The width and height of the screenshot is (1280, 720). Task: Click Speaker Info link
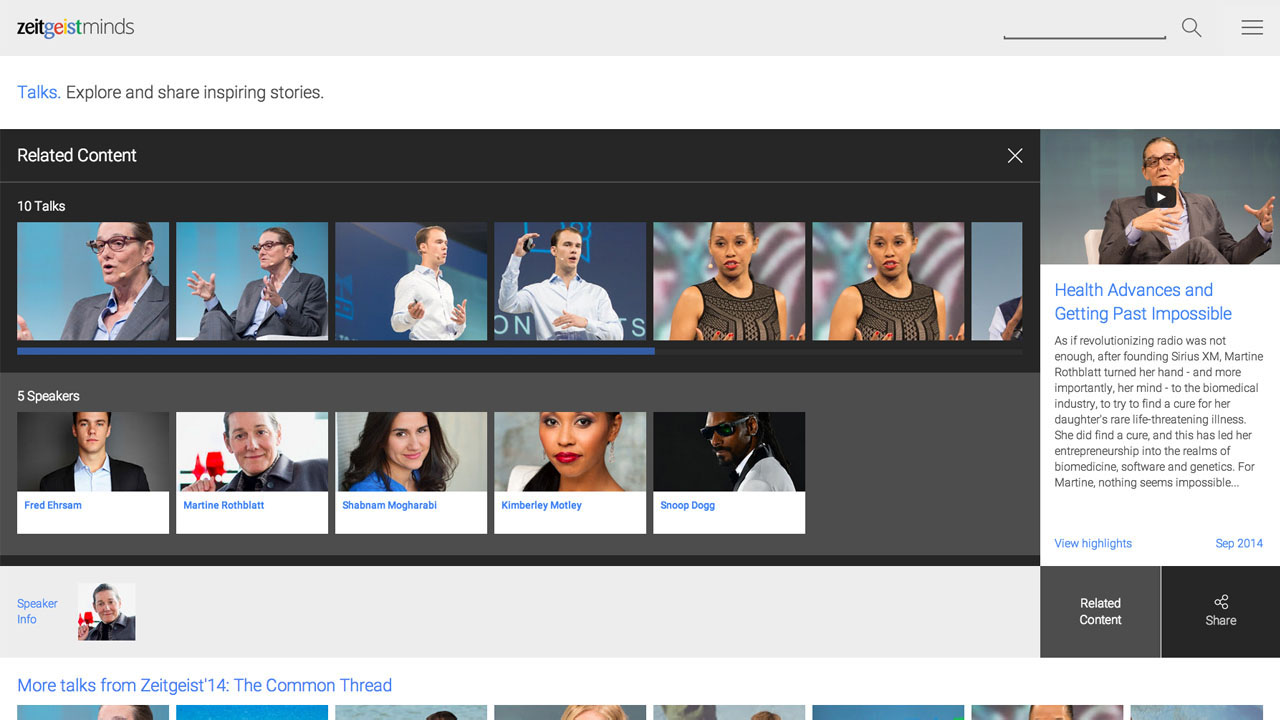tap(37, 611)
